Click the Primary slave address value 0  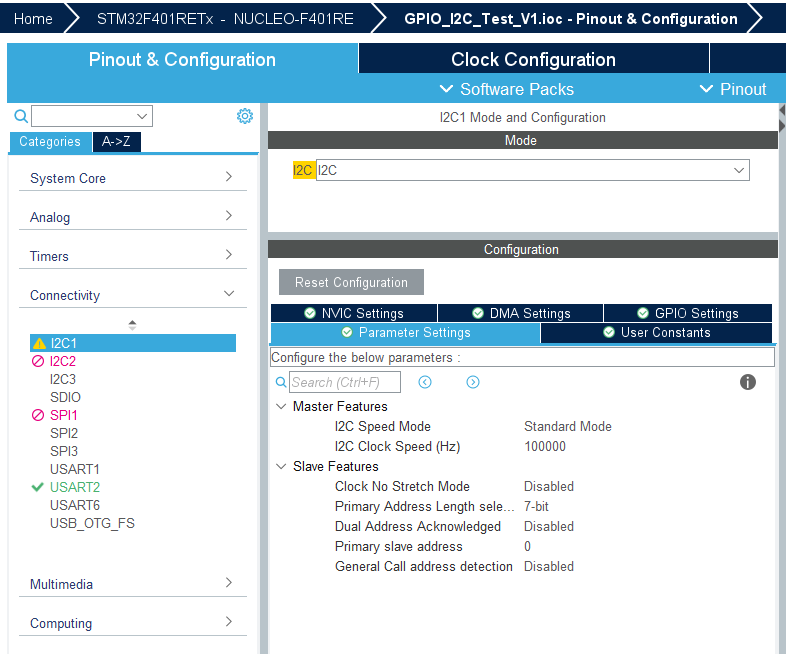coord(527,547)
